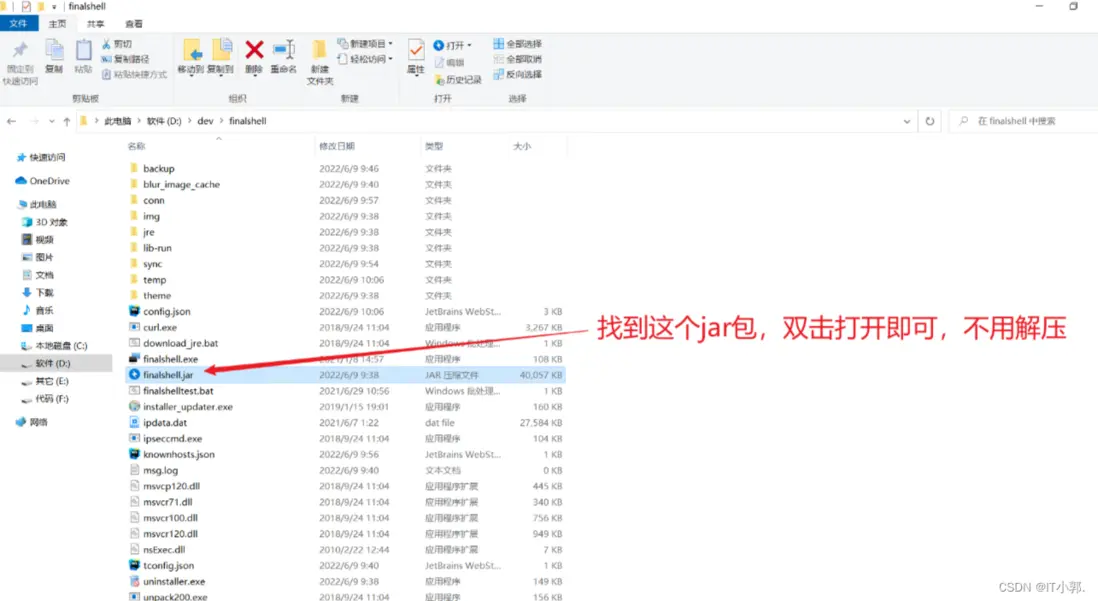1098x601 pixels.
Task: Click the Pin to Quick access ribbon icon
Action: click(x=20, y=50)
